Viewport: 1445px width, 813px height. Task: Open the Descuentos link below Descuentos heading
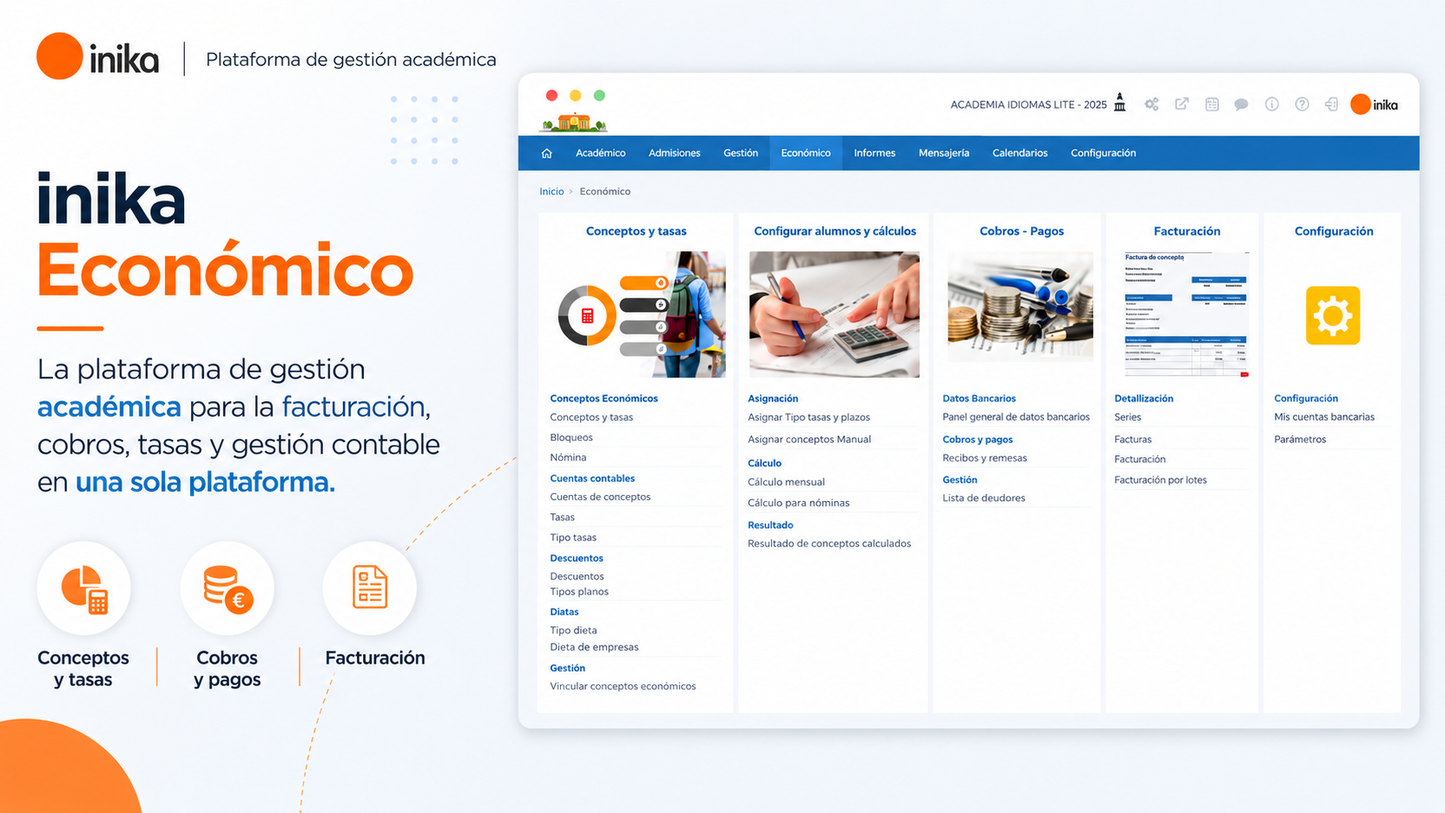(x=577, y=576)
